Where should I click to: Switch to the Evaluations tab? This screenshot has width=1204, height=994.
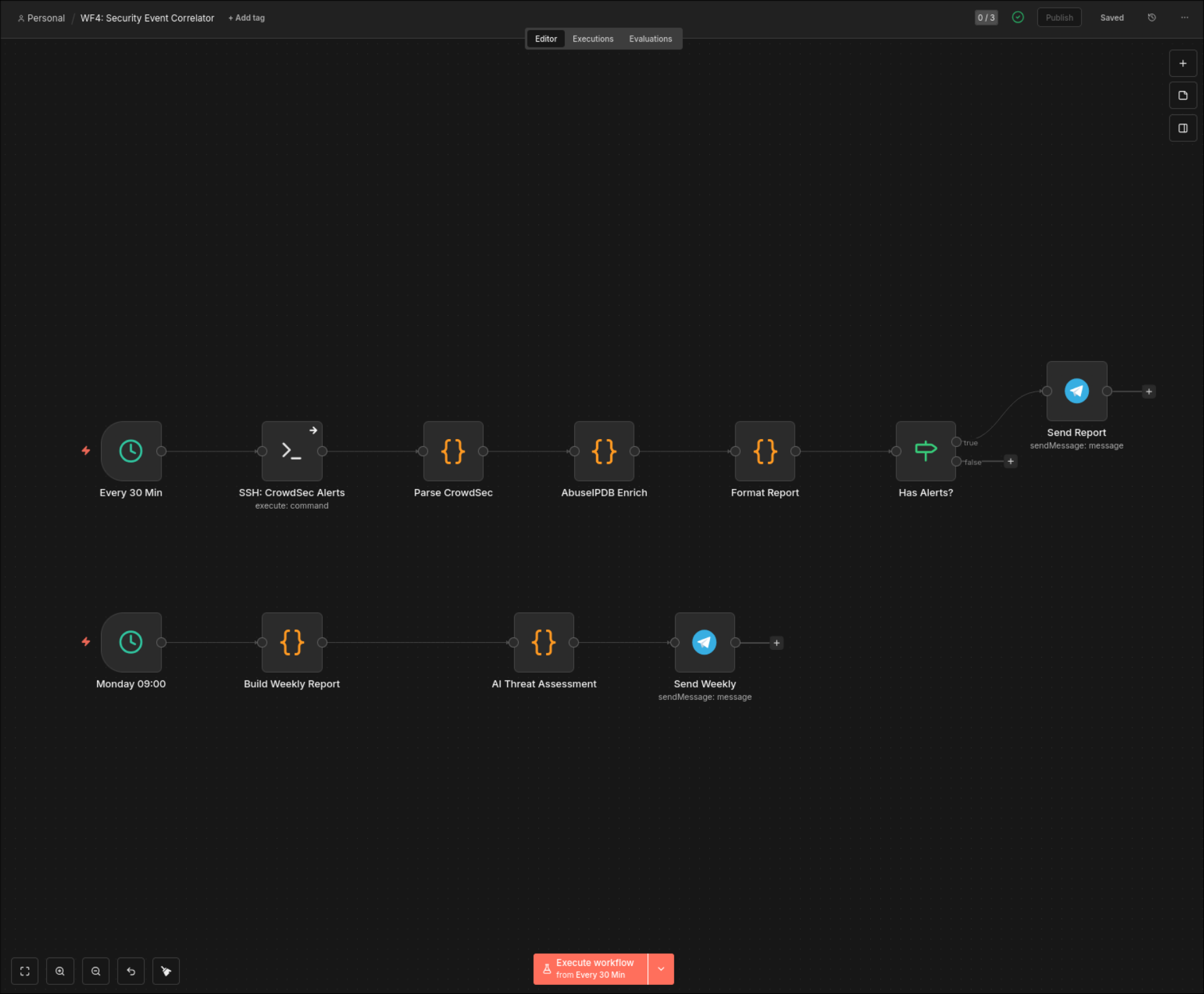[650, 39]
